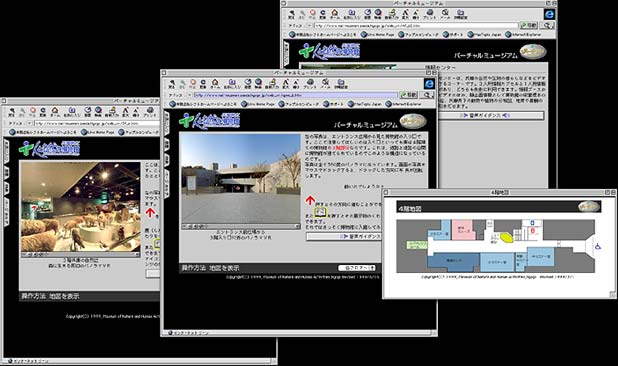Click 地図を表示 in the middle window
The image size is (618, 366).
[x=224, y=268]
